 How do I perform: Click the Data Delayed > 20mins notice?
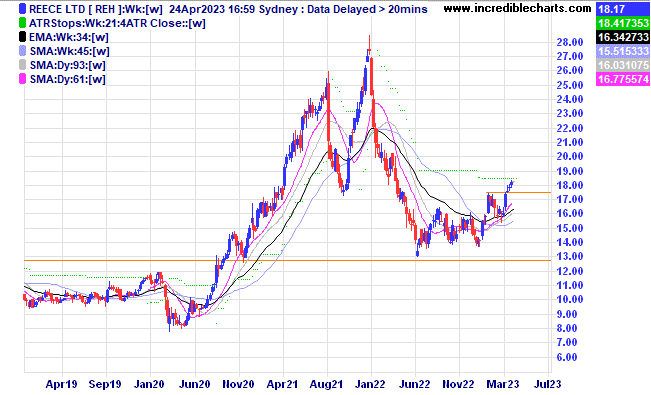pyautogui.click(x=367, y=9)
